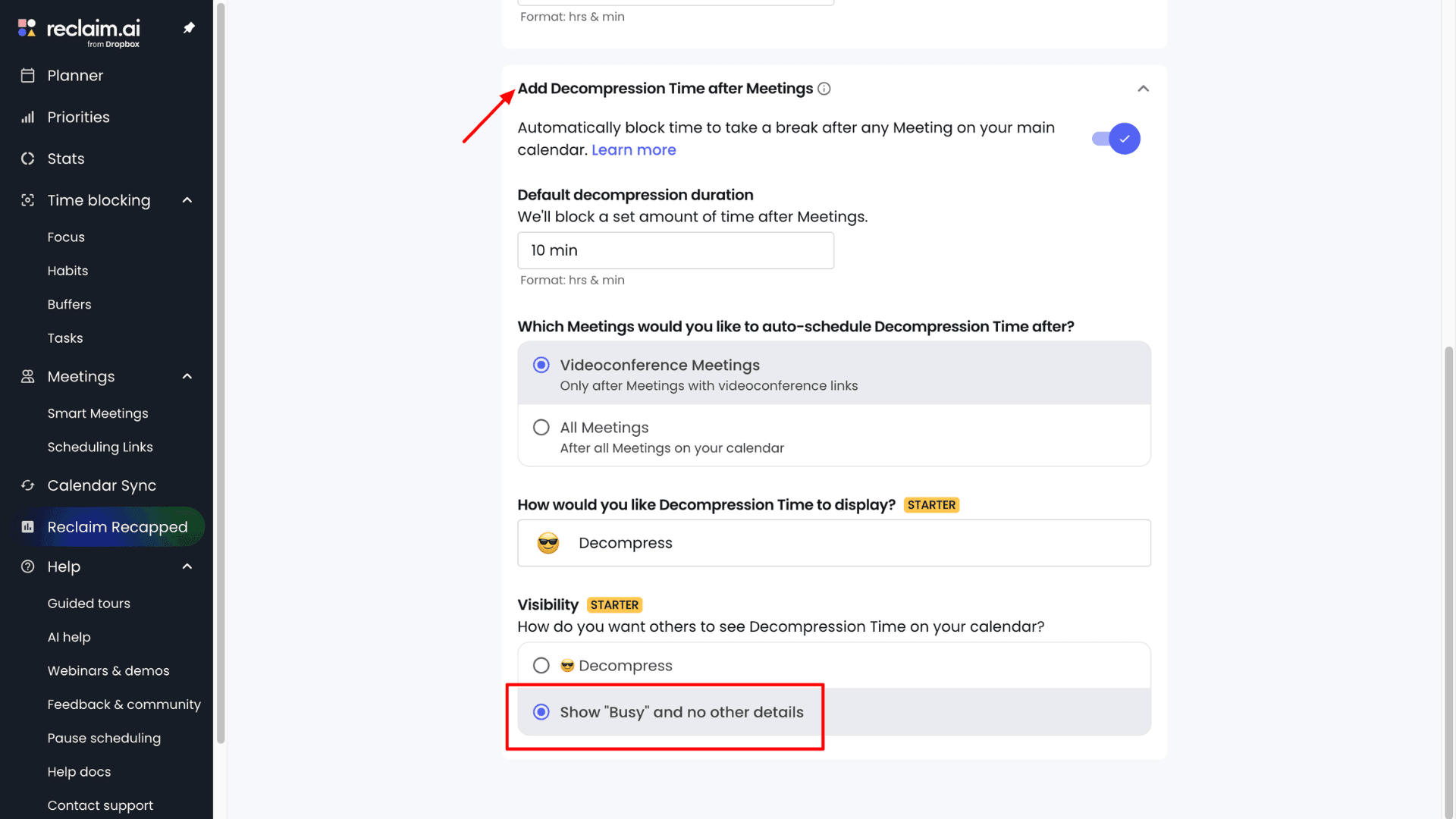This screenshot has width=1456, height=819.
Task: Go to Scheduling Links page
Action: pyautogui.click(x=100, y=447)
